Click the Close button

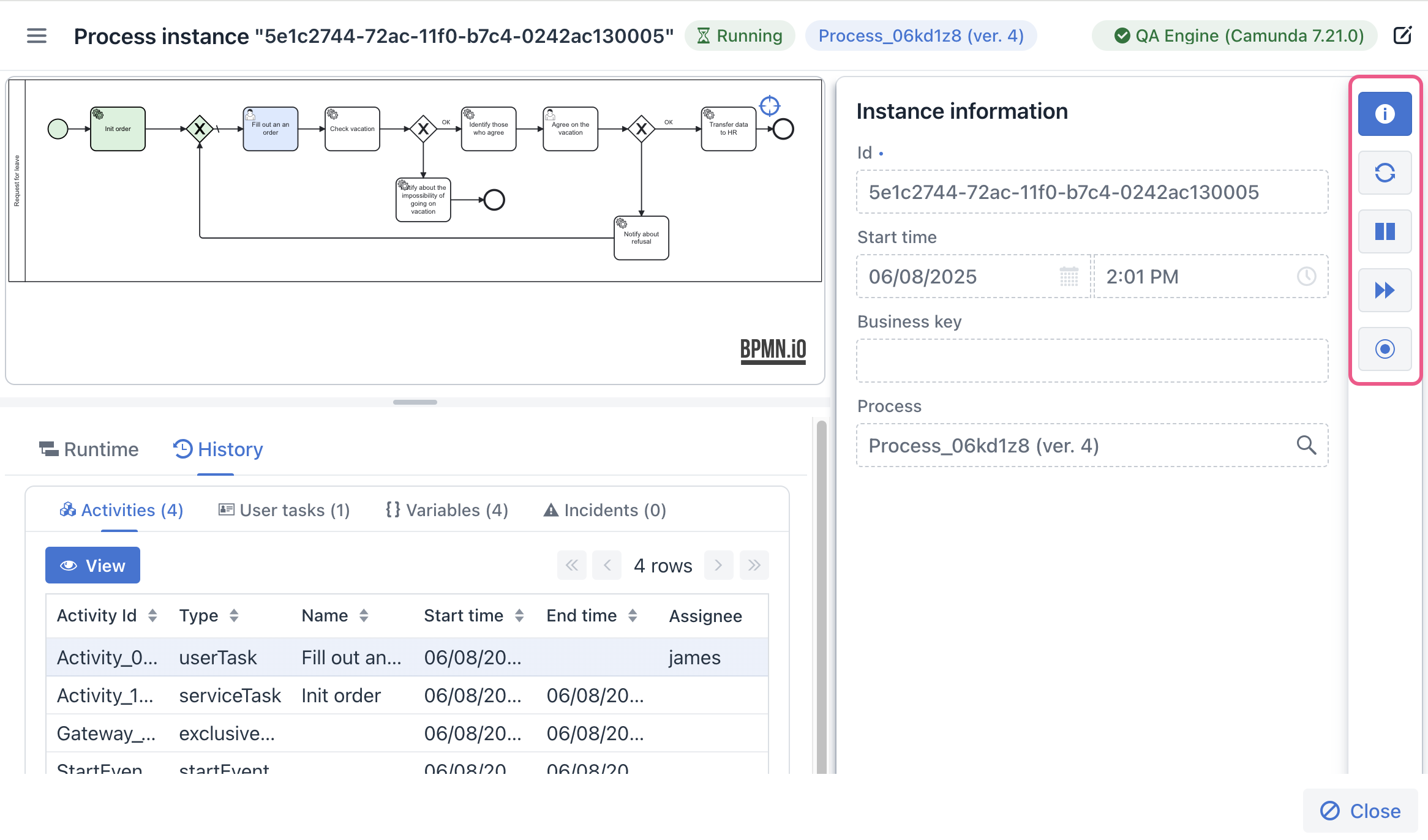(1360, 811)
